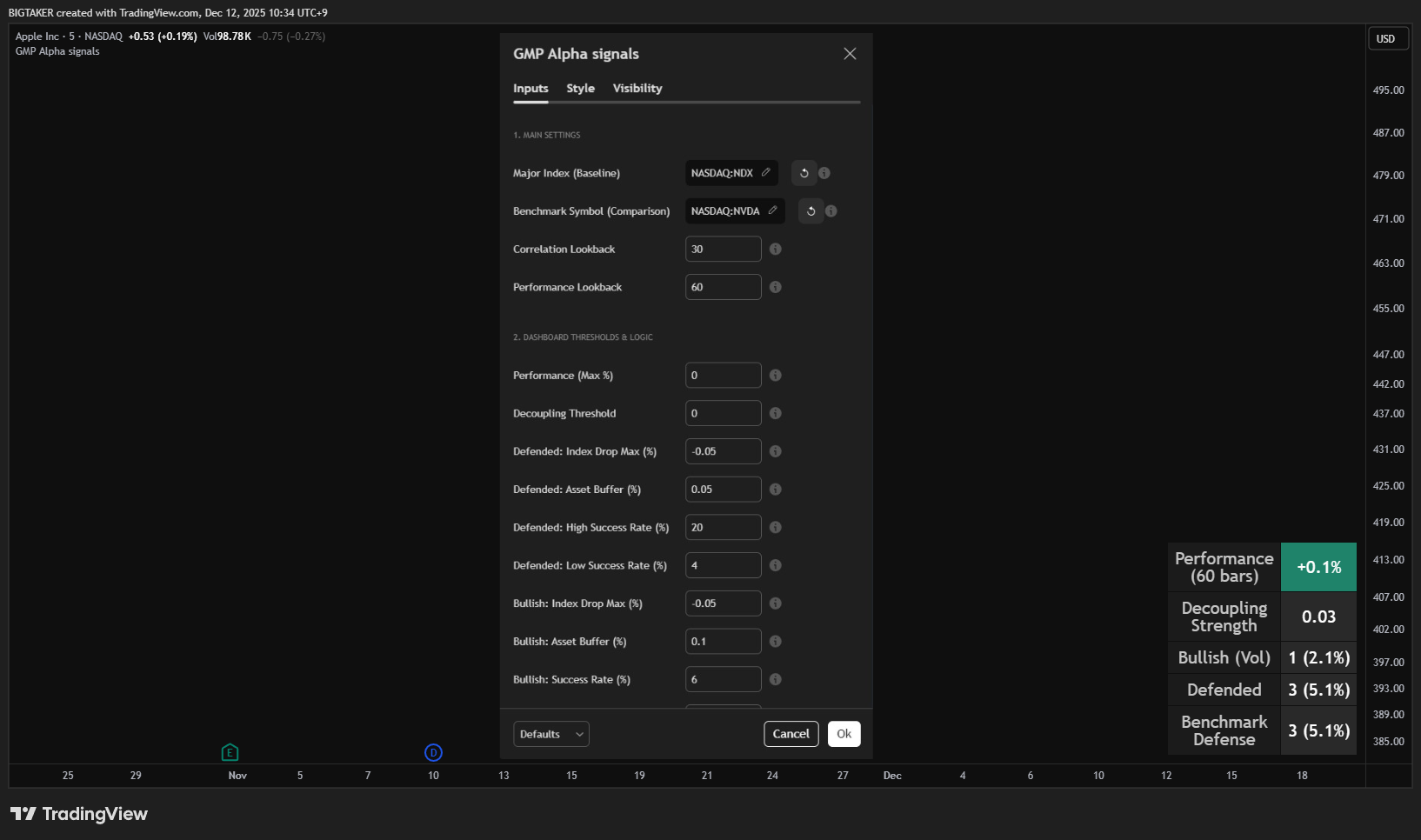Show info for Decoupling Threshold

pyautogui.click(x=776, y=414)
